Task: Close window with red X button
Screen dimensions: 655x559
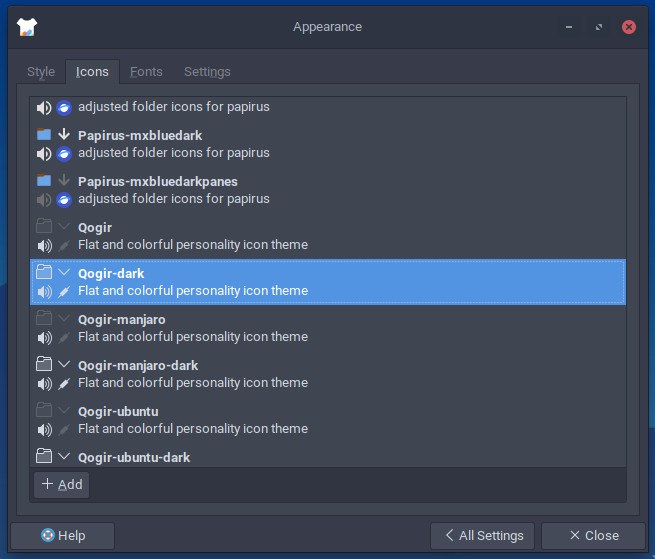Action: point(629,27)
